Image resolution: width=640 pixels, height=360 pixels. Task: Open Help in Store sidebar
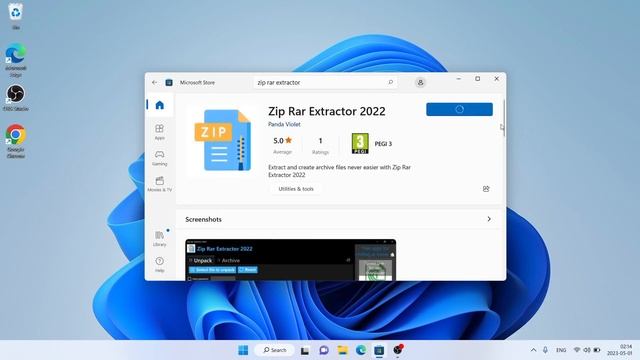pos(160,264)
